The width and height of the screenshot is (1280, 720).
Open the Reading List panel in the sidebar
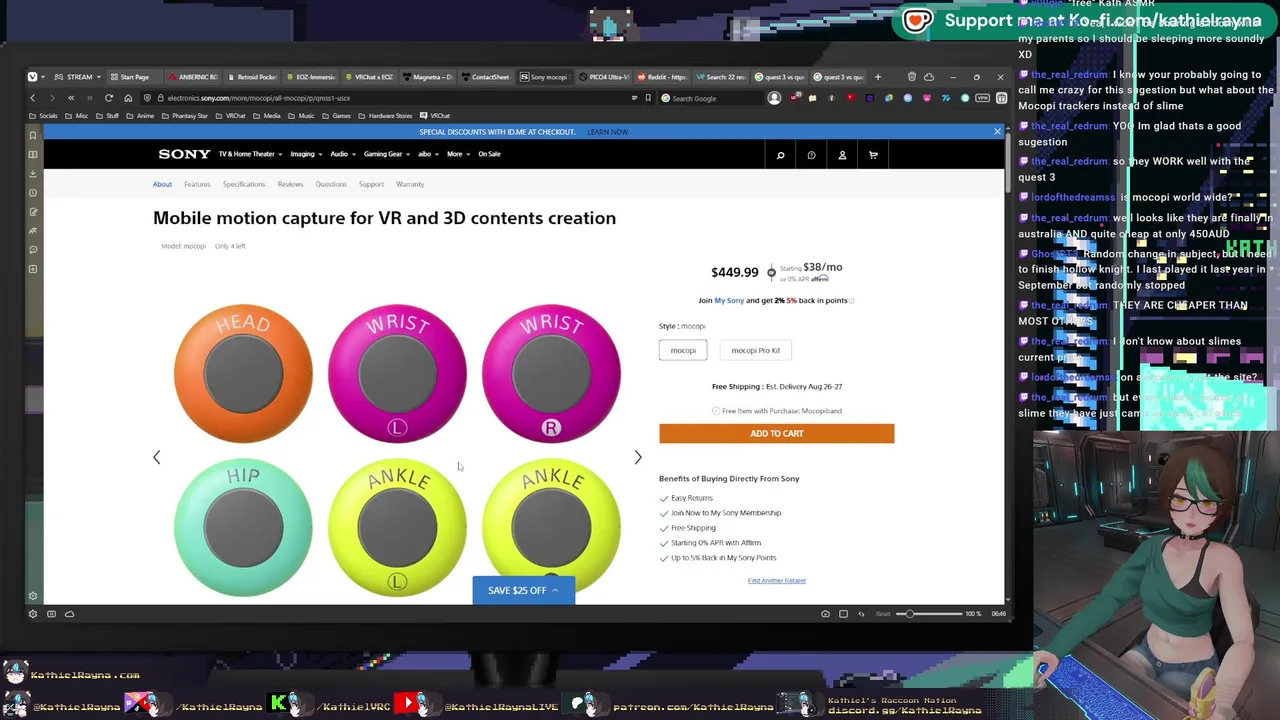[33, 154]
